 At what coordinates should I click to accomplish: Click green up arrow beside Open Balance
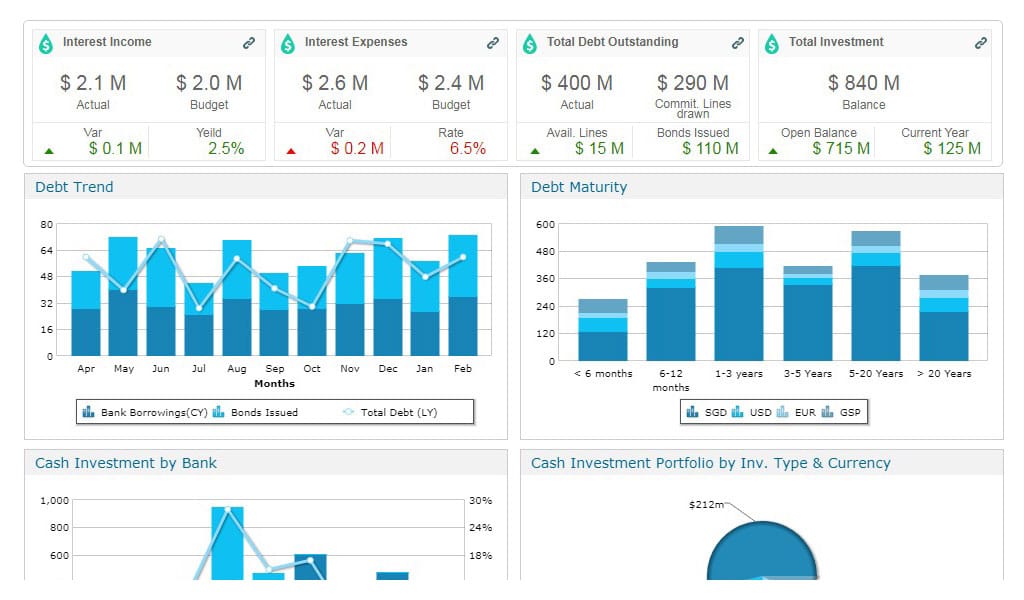773,151
